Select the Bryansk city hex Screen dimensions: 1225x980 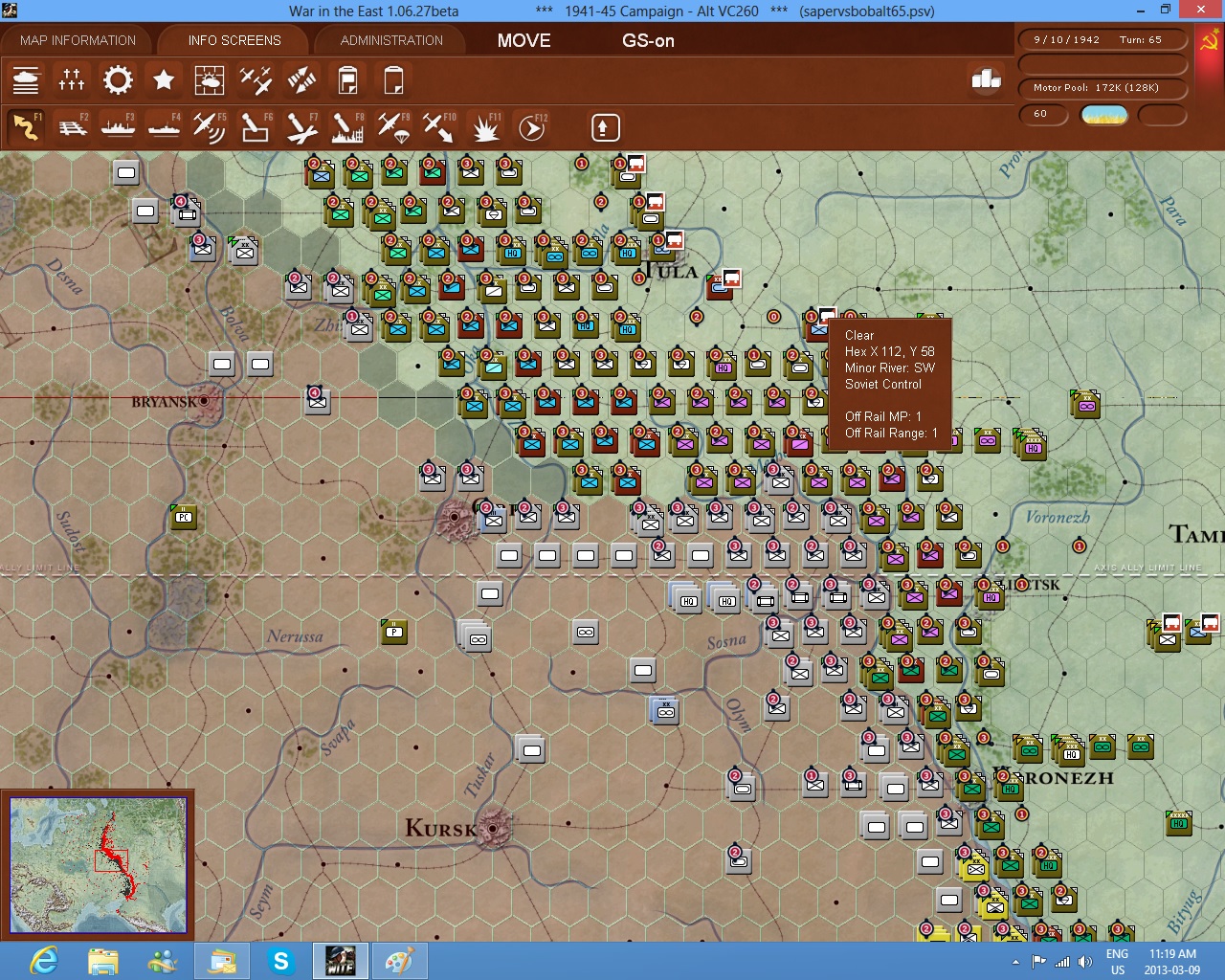click(x=204, y=399)
